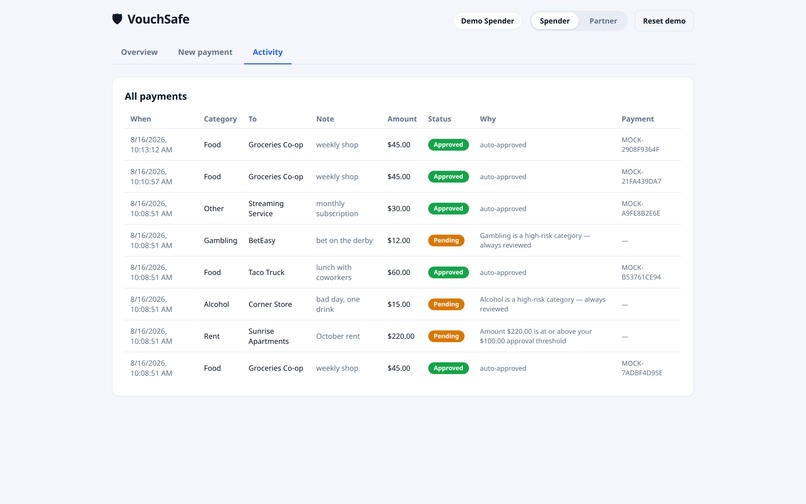
Task: Click Approved badge for Streaming Service
Action: (x=448, y=208)
